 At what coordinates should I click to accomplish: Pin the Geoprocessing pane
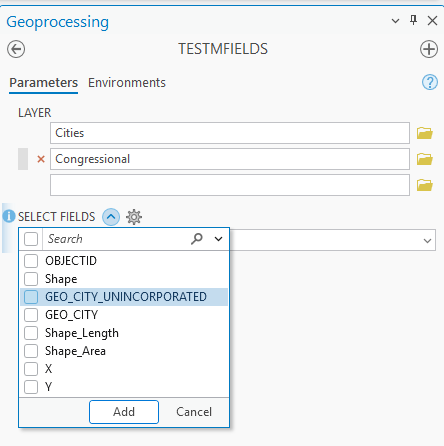(x=413, y=21)
